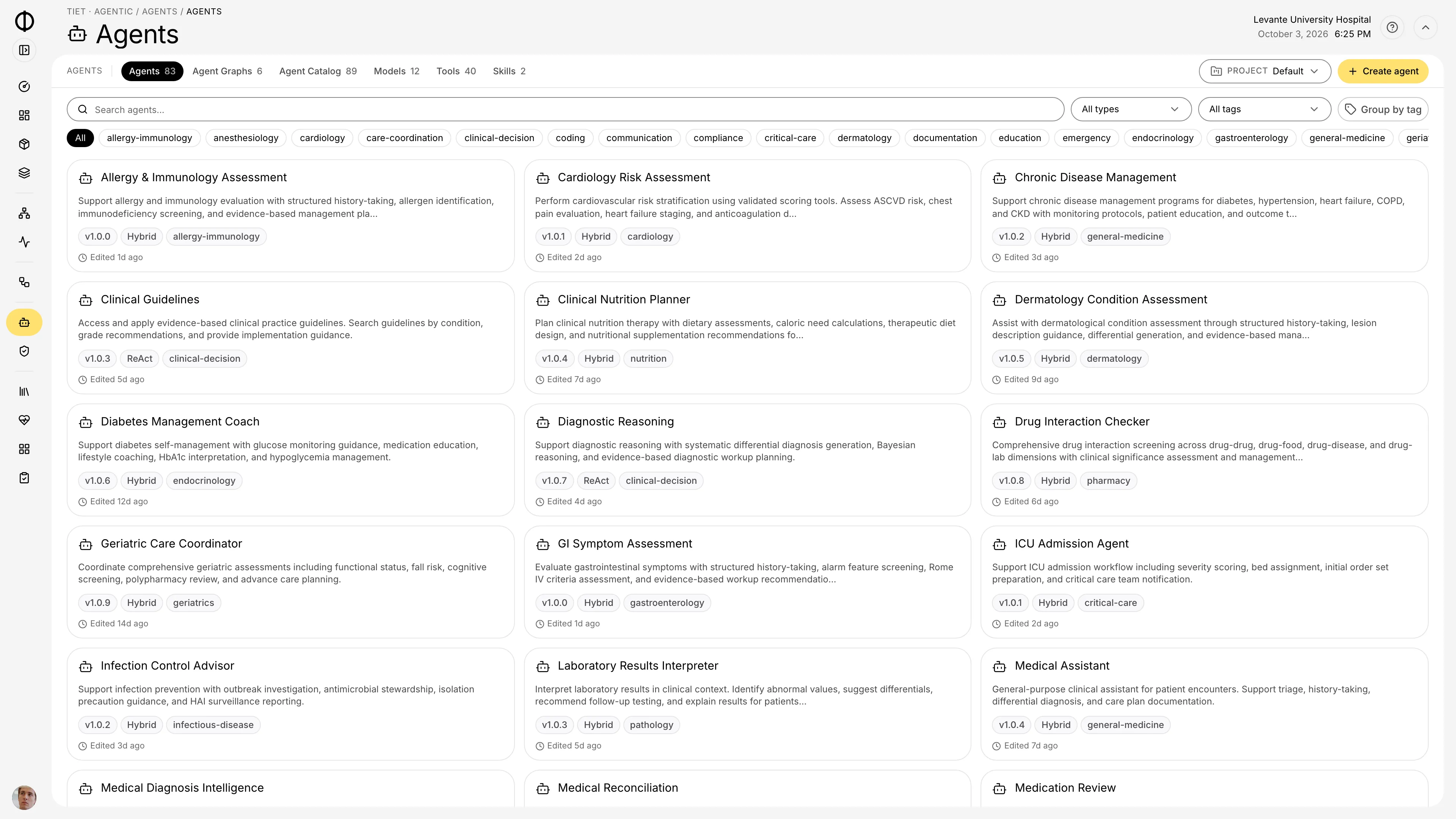
Task: Open the Clinical Guidelines agent card
Action: pyautogui.click(x=290, y=338)
